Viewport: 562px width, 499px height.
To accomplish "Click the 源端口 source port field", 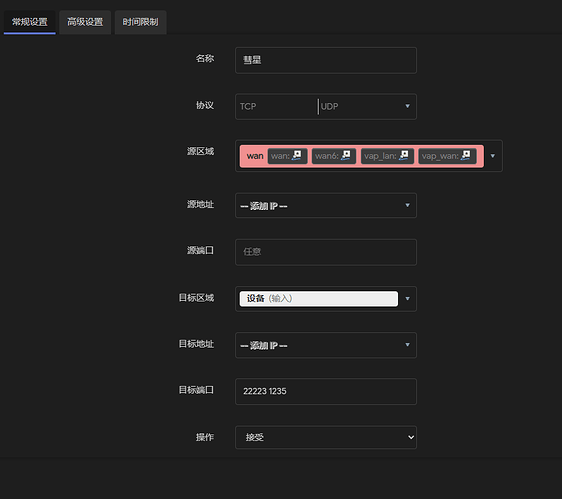I will pos(326,252).
